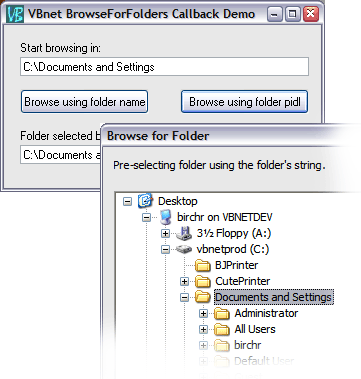Select Desktop in the folder tree
Image resolution: width=361 pixels, height=379 pixels.
pyautogui.click(x=178, y=201)
